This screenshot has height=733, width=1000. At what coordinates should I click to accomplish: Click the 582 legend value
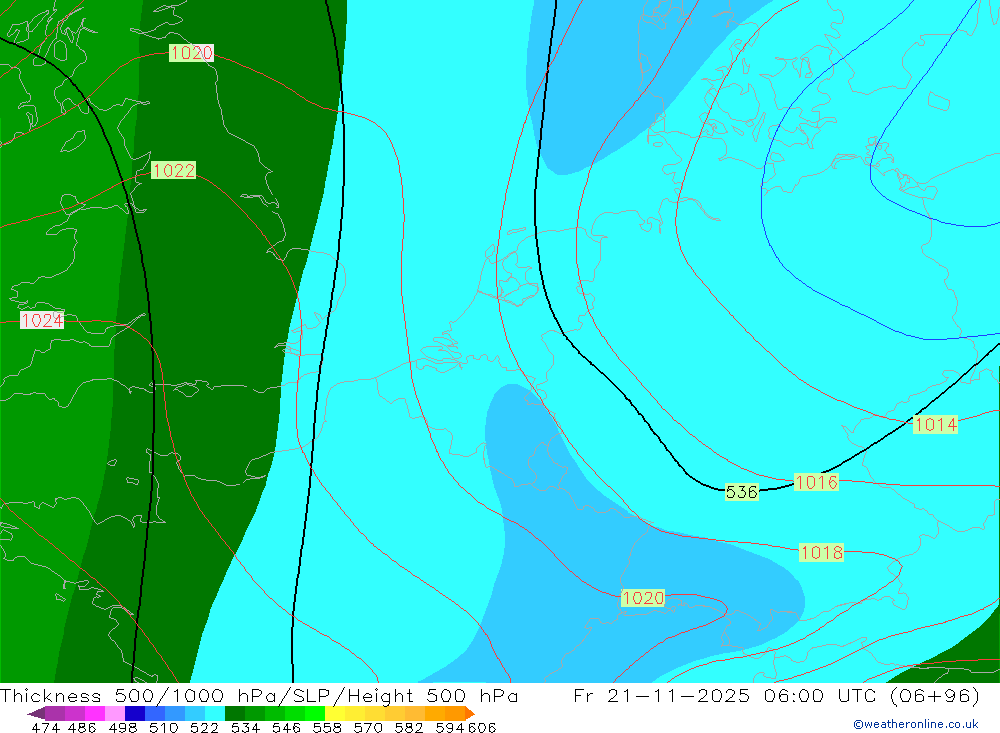pos(409,728)
